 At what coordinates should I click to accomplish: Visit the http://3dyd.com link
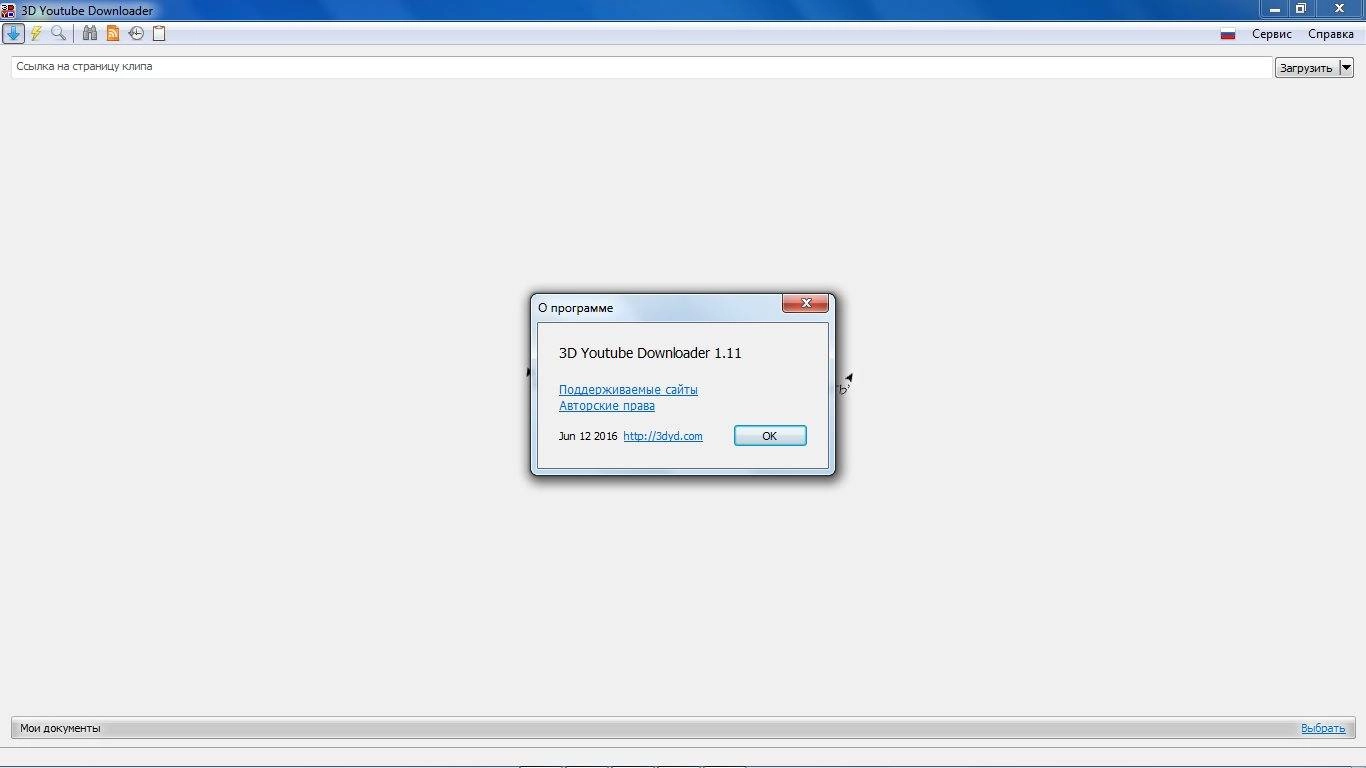663,436
